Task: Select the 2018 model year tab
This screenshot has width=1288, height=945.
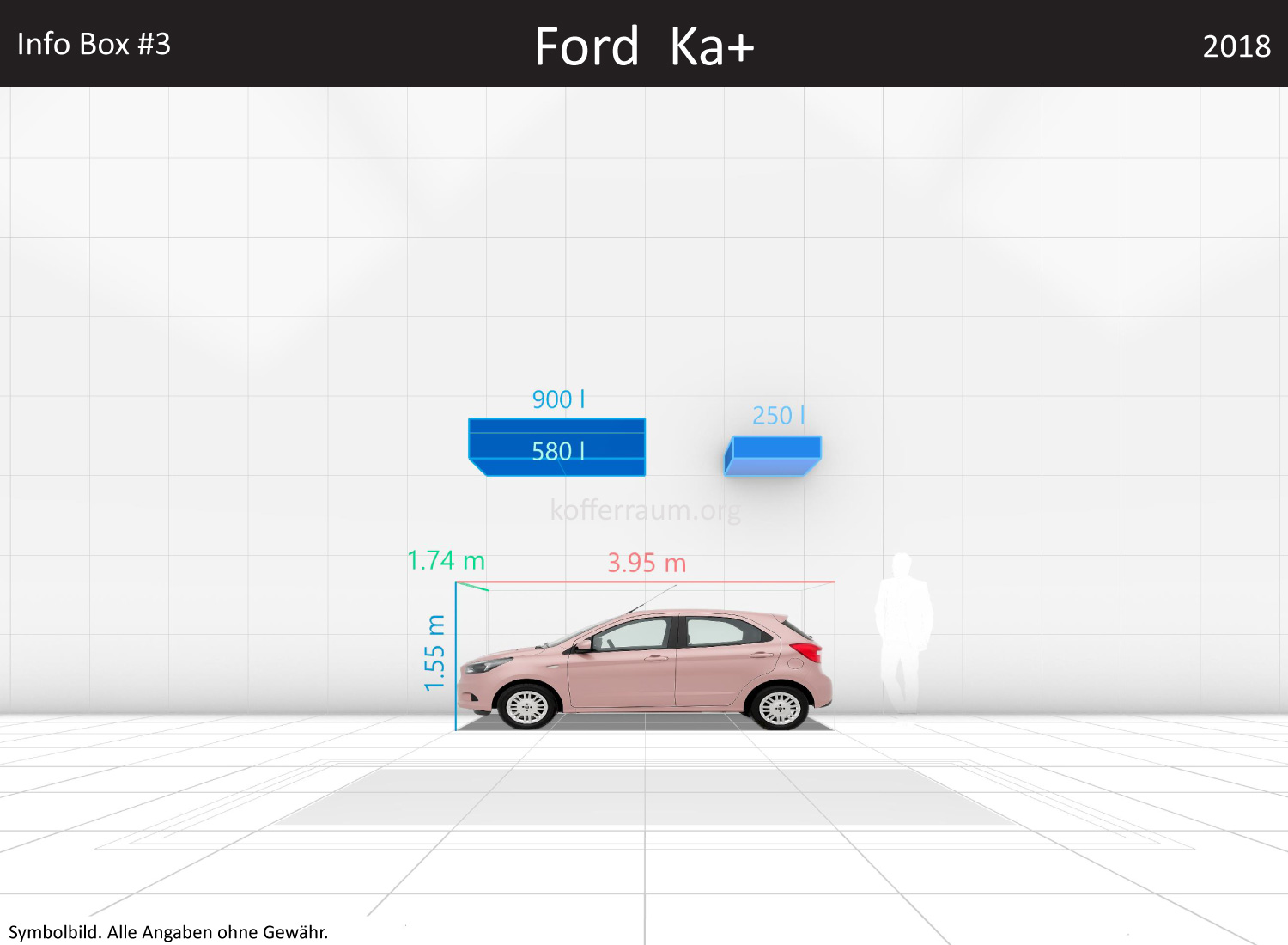Action: point(1236,46)
